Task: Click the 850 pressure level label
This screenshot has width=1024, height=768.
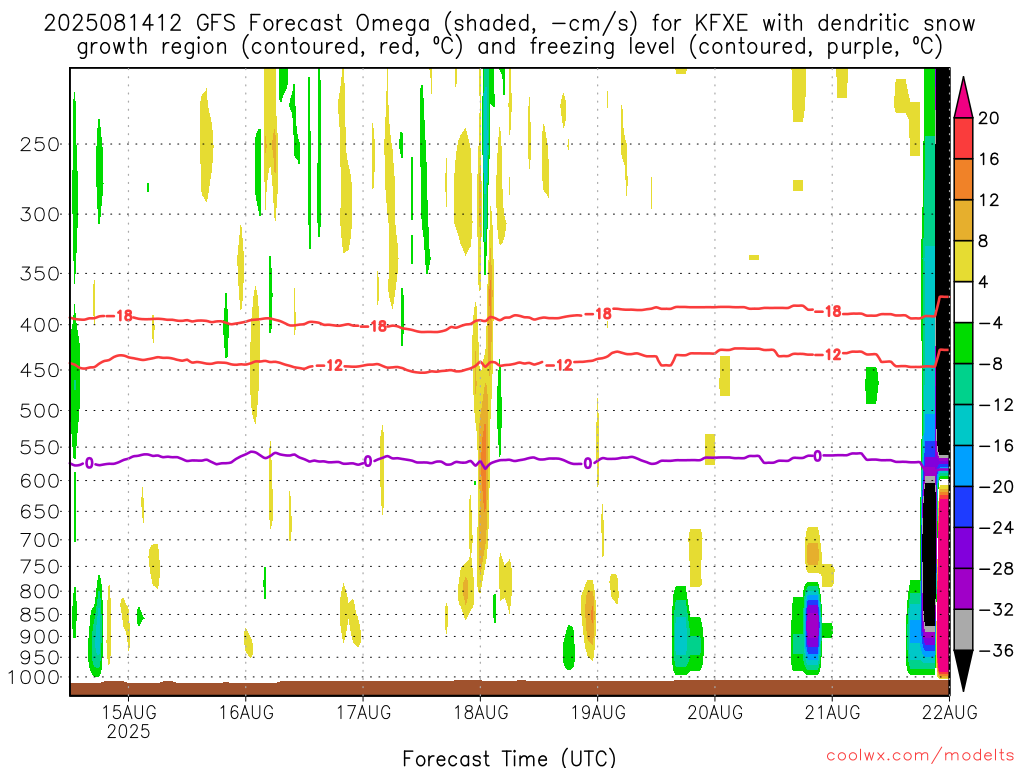Action: click(x=40, y=615)
